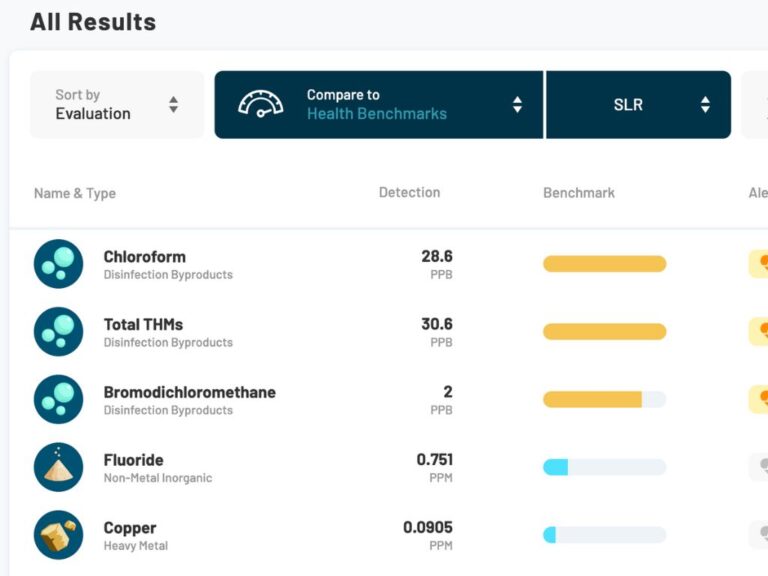Click the Bromodichloromethane bubbles icon
The height and width of the screenshot is (576, 768).
tap(58, 400)
